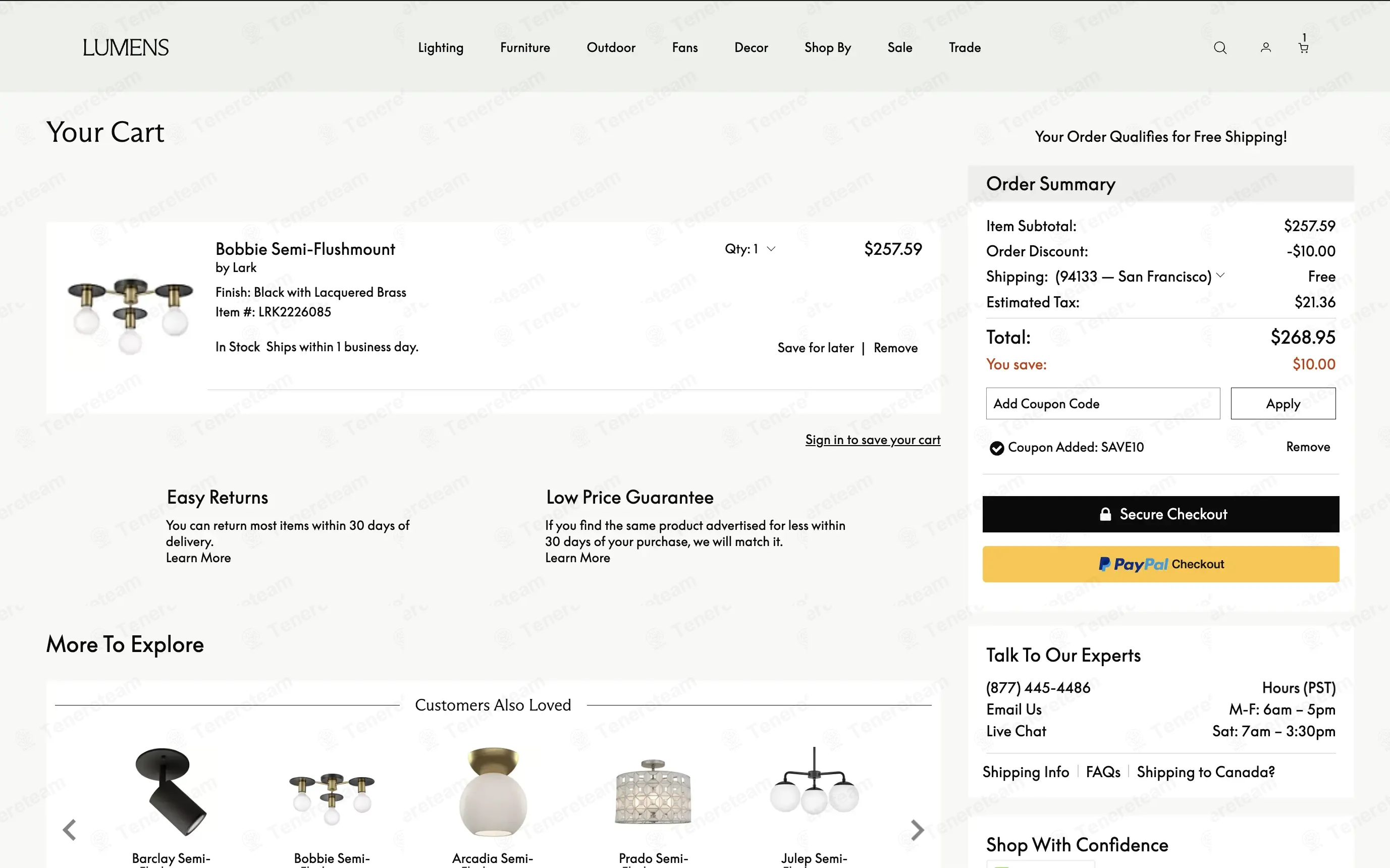The height and width of the screenshot is (868, 1390).
Task: Click the PayPal Checkout button
Action: pos(1160,564)
